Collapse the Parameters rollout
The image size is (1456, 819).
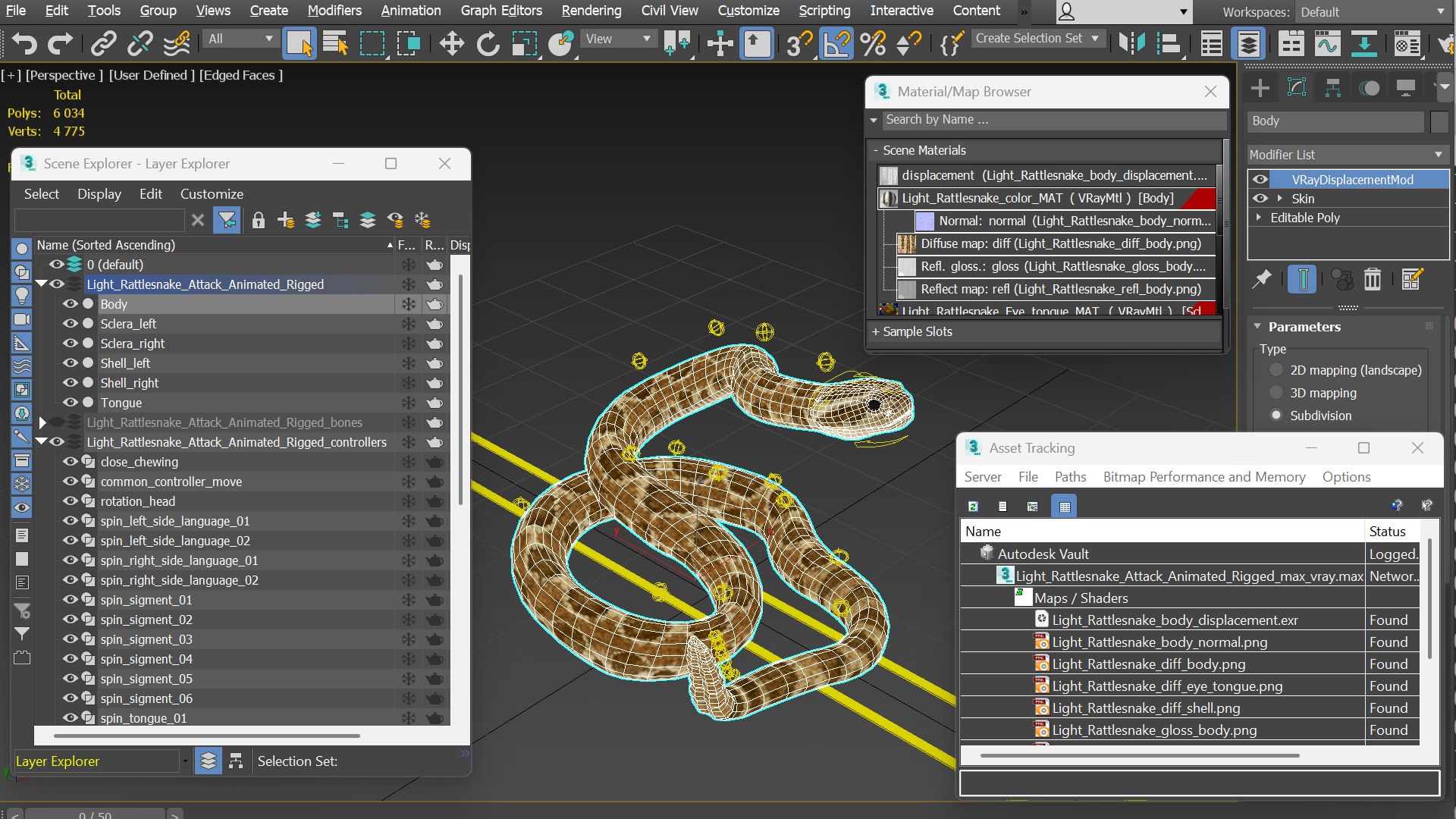click(1257, 326)
